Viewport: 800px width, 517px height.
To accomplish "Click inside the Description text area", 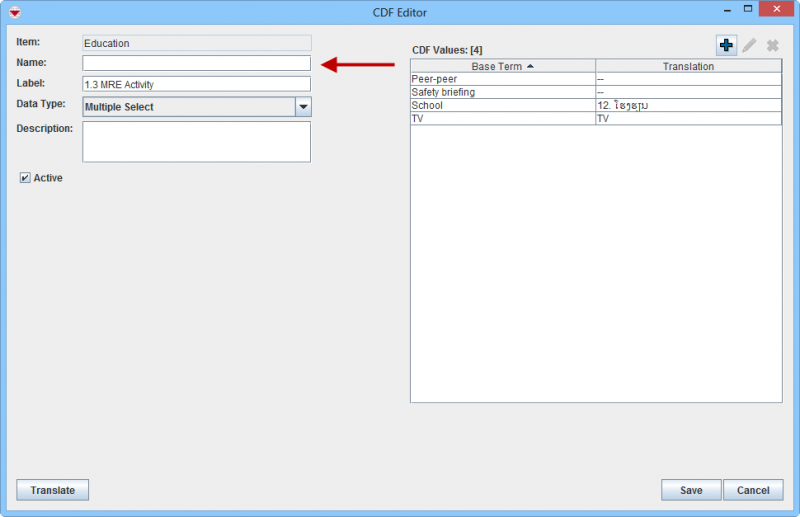I will coord(197,142).
